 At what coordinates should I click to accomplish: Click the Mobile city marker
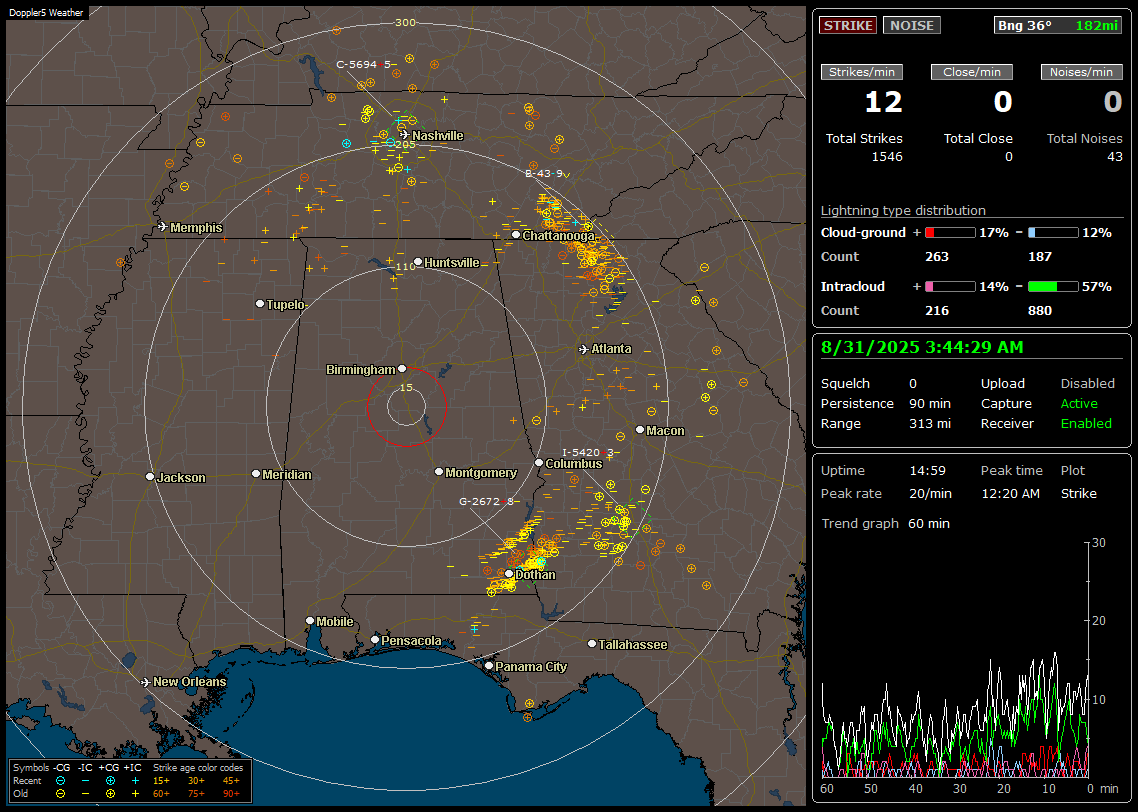click(310, 621)
